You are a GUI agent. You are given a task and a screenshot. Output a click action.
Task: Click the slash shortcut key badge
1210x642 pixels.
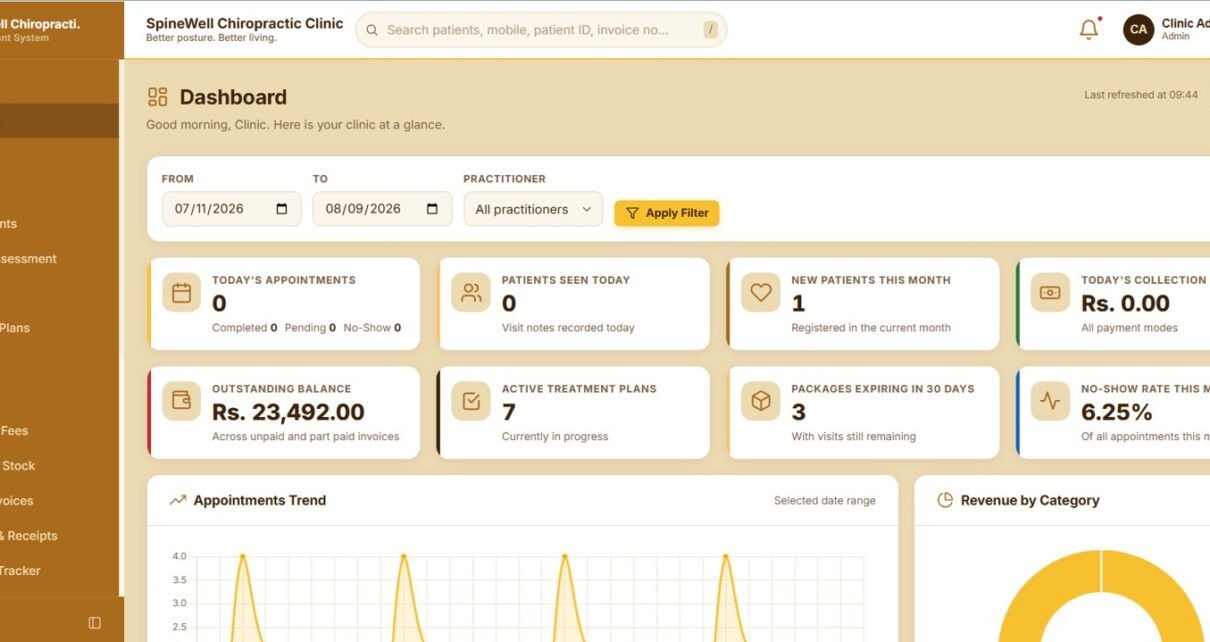(711, 30)
